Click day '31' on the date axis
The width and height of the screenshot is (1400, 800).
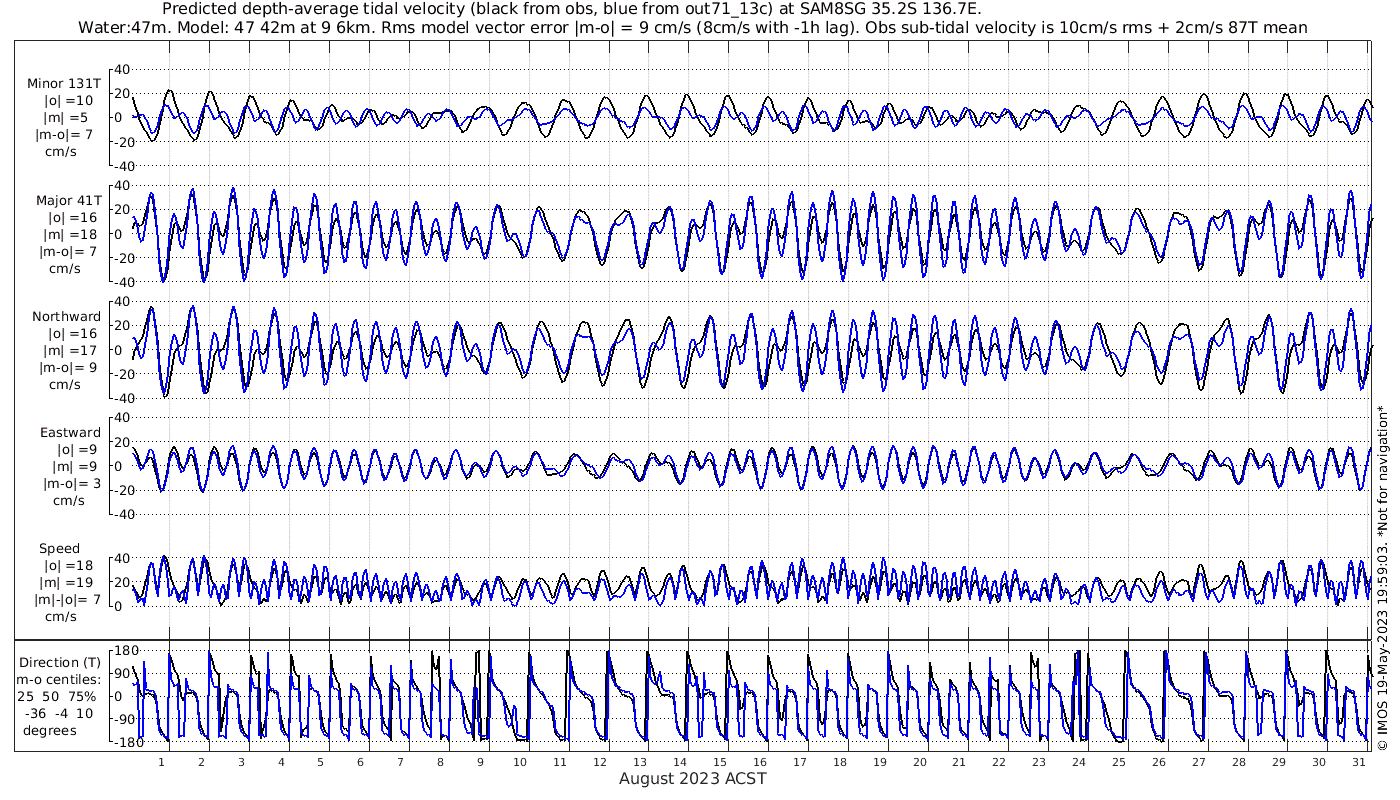point(1358,762)
